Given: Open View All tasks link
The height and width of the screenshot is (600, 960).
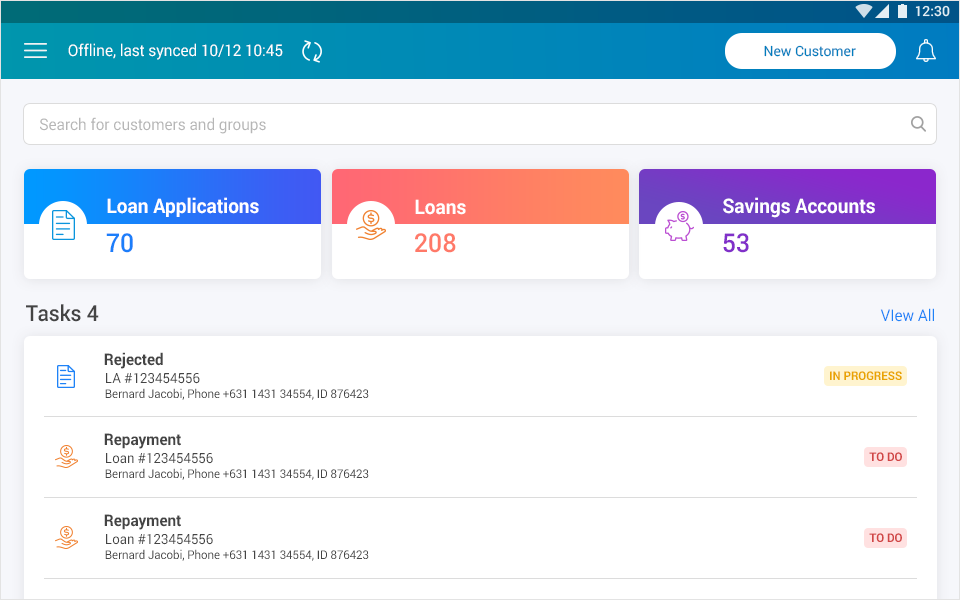Looking at the screenshot, I should pos(907,315).
